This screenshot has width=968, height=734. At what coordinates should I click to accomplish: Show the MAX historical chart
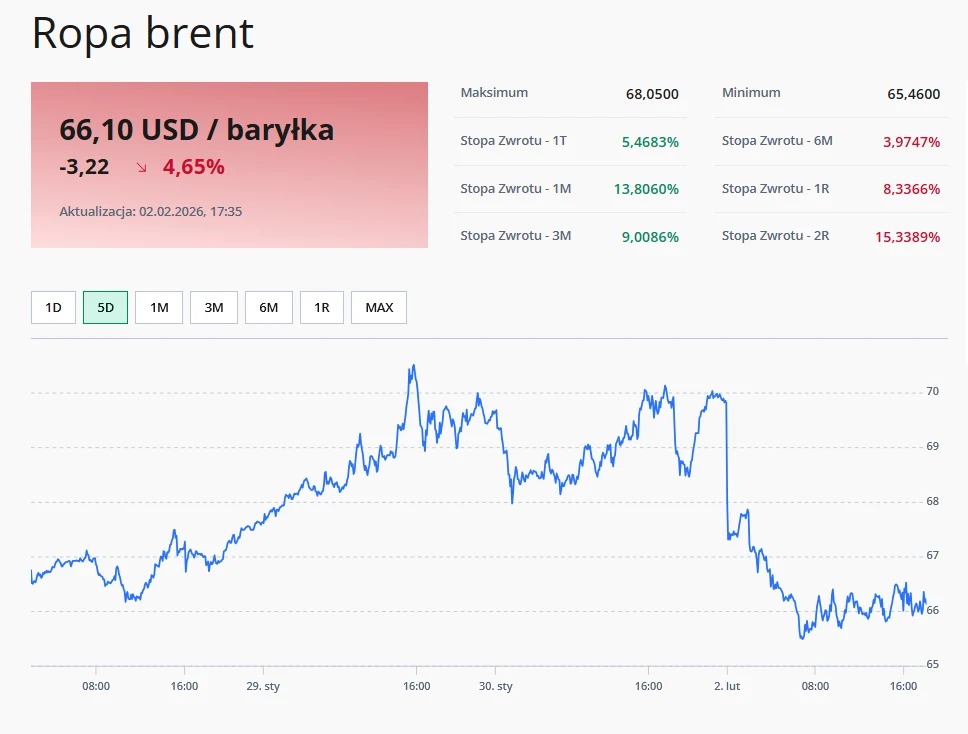378,307
